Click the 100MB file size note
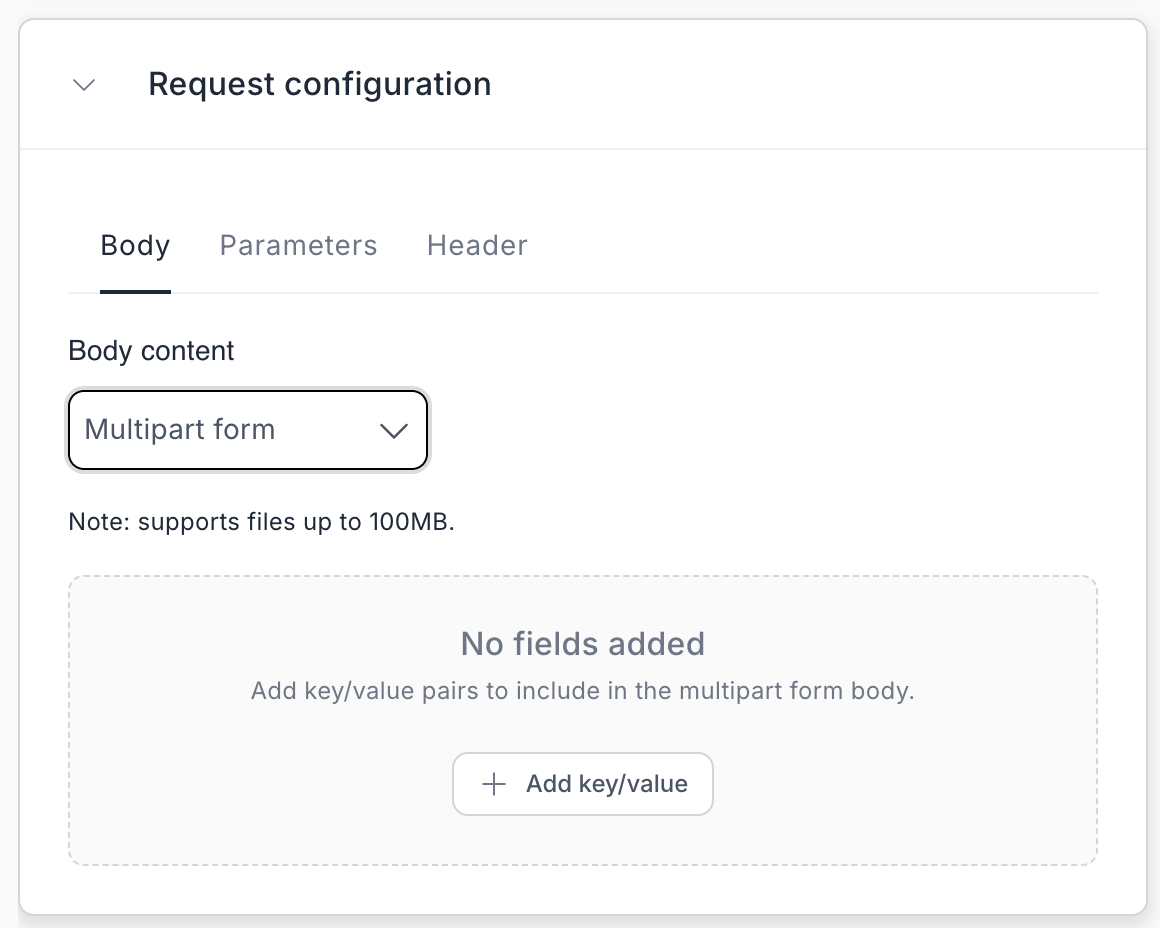1160x928 pixels. (x=261, y=522)
